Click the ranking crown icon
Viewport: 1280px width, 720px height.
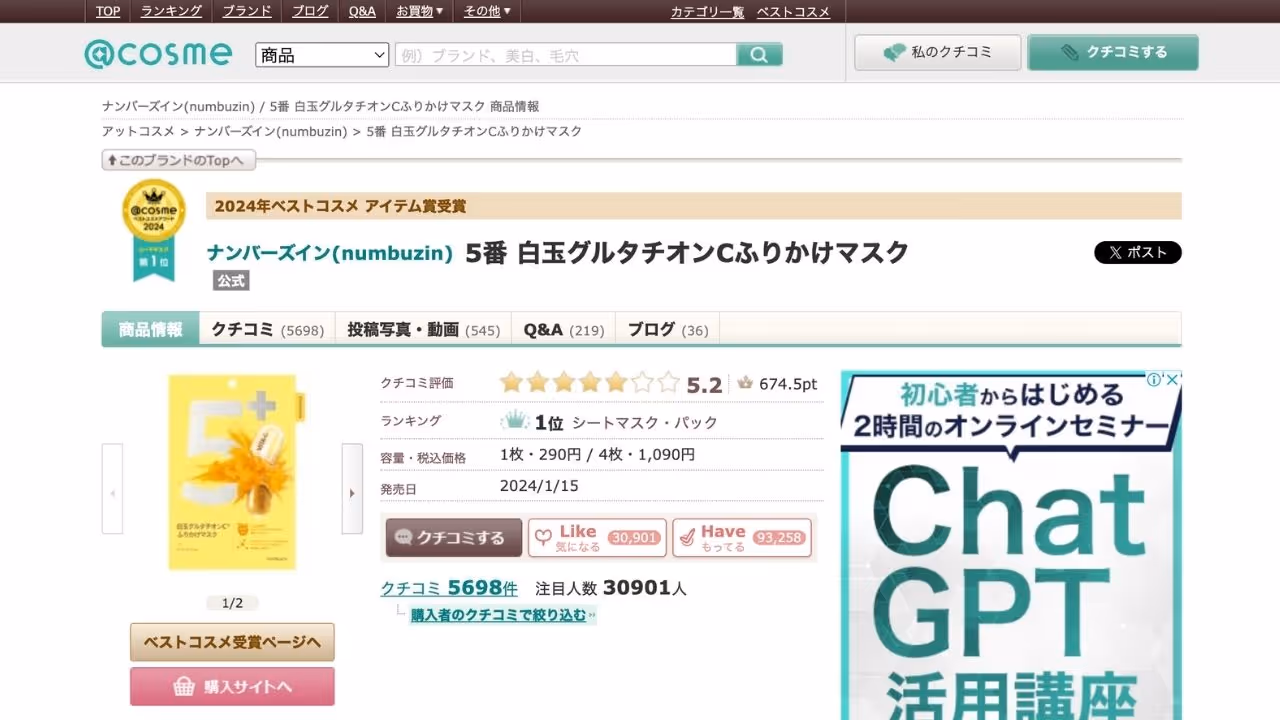tap(514, 421)
